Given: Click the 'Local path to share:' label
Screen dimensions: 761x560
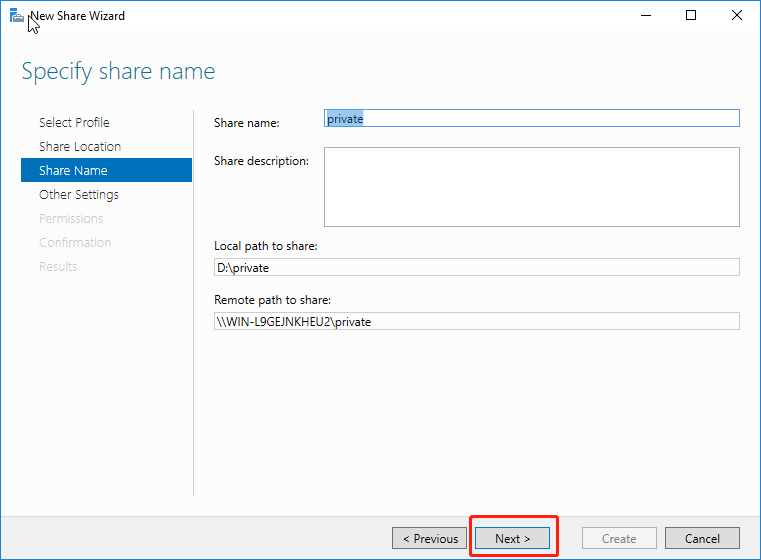Looking at the screenshot, I should (x=265, y=246).
